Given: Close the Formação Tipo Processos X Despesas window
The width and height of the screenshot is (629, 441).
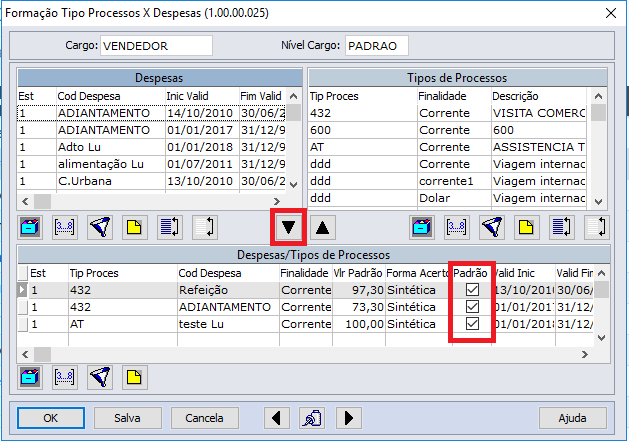Looking at the screenshot, I should [611, 13].
